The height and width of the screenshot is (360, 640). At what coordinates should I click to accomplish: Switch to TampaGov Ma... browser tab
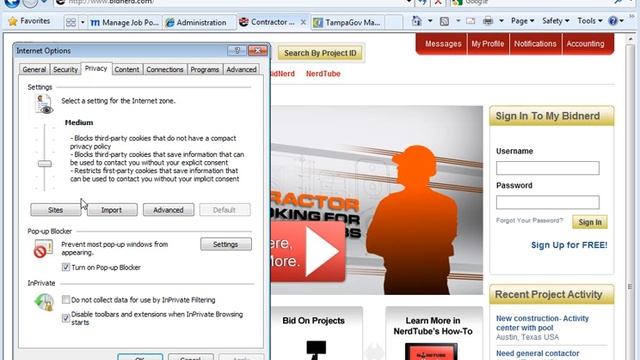[x=347, y=22]
